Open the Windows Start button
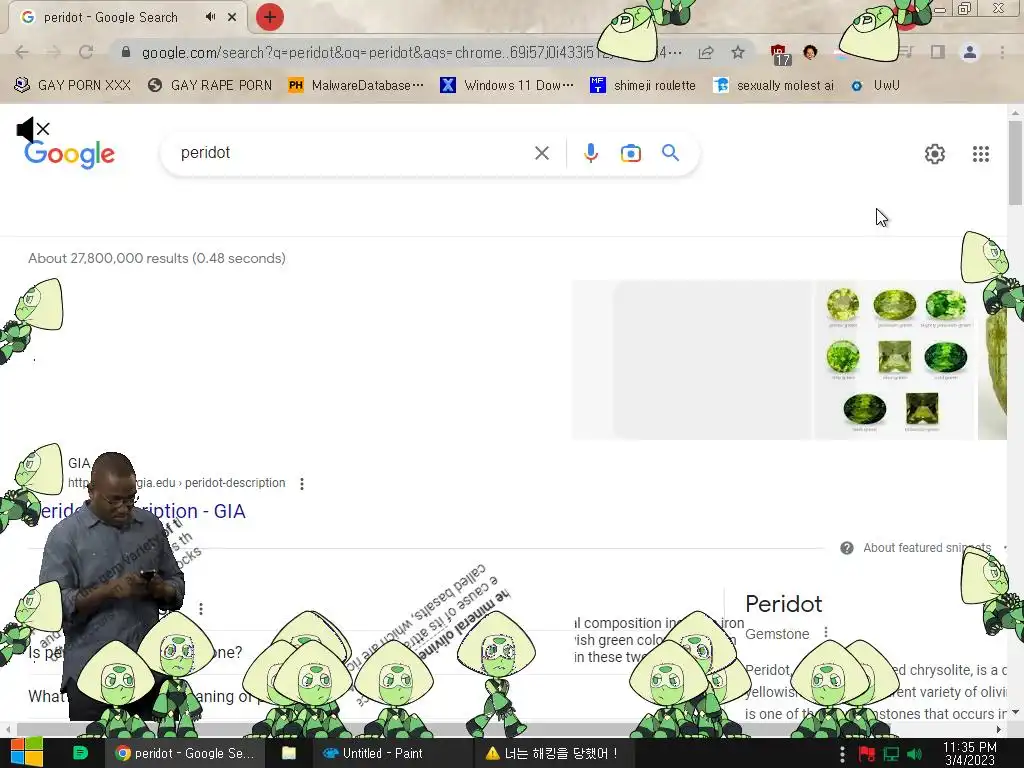 (x=27, y=753)
